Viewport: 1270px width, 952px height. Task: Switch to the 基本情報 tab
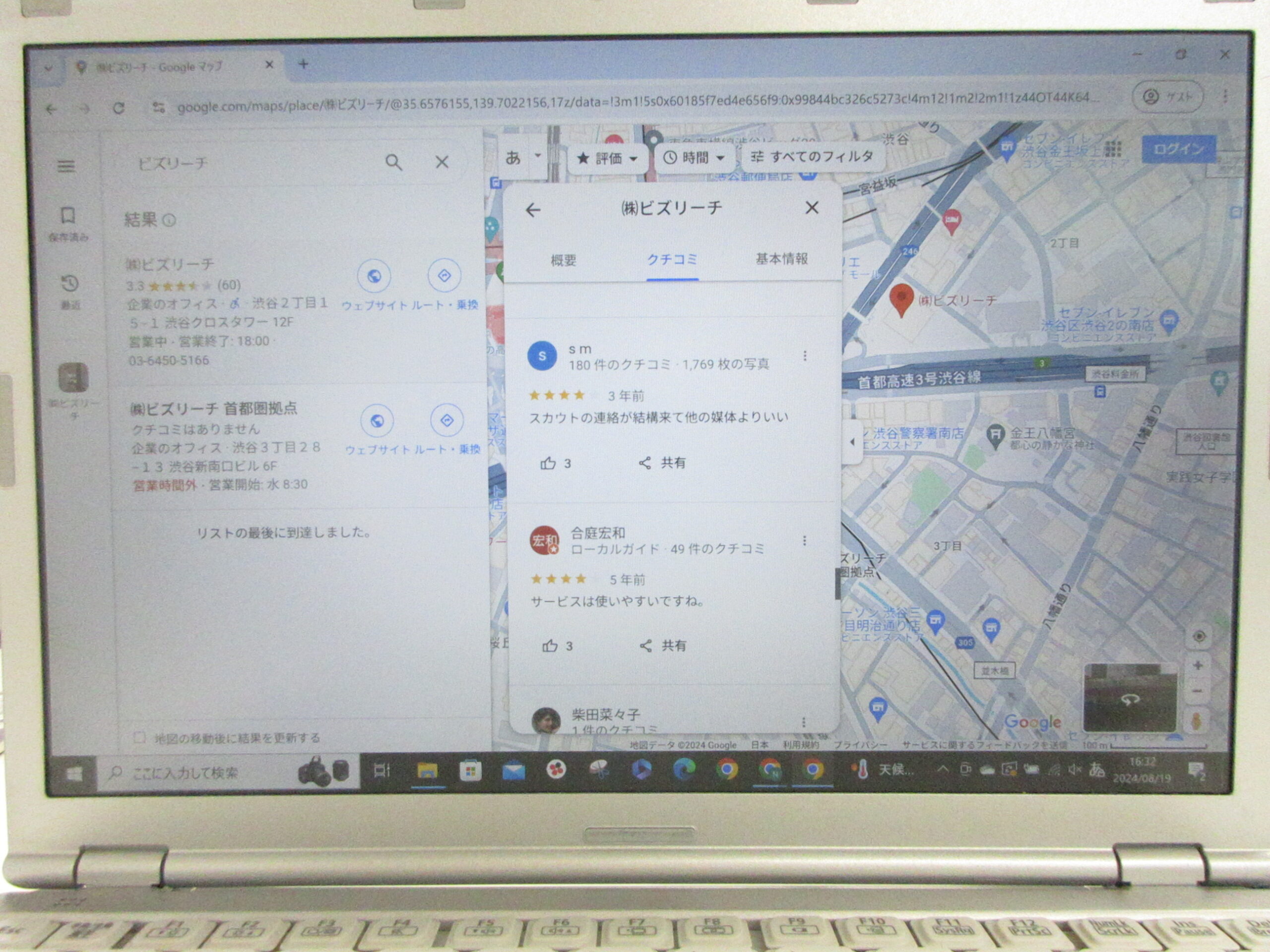[781, 259]
